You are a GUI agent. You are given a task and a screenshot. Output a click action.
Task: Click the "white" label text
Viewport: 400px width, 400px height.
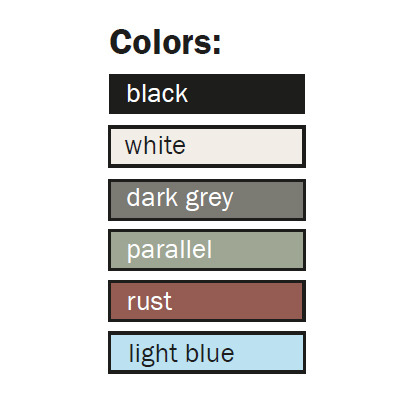coord(155,145)
